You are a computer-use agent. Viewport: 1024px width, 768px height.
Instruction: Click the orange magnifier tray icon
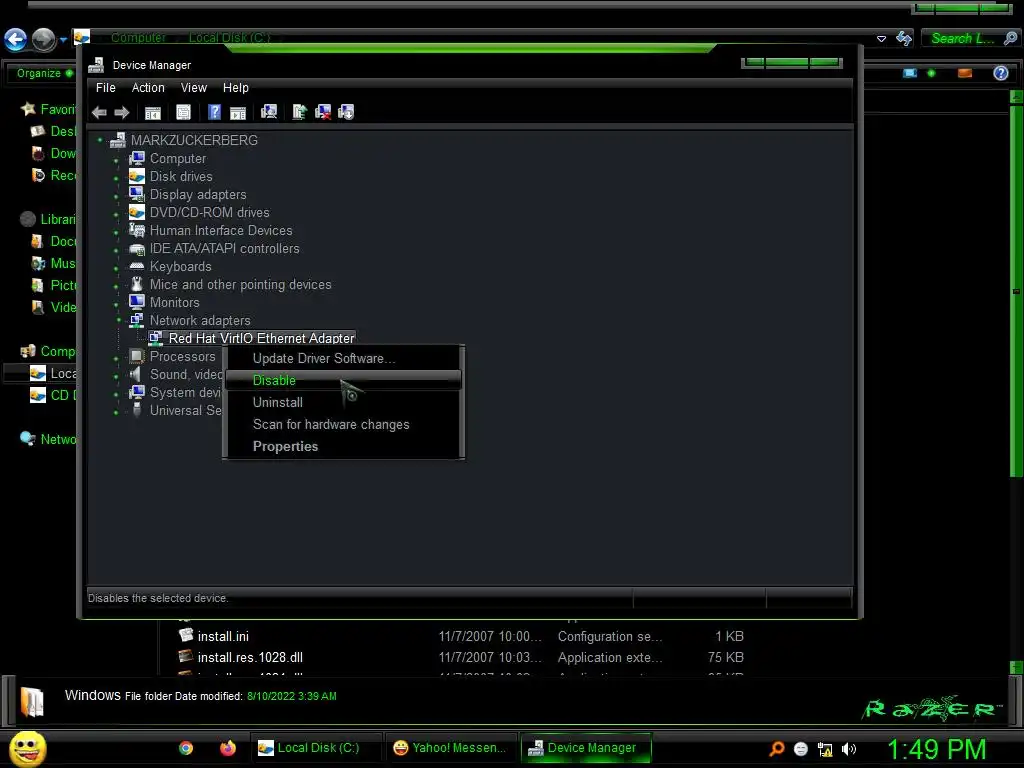tap(776, 748)
